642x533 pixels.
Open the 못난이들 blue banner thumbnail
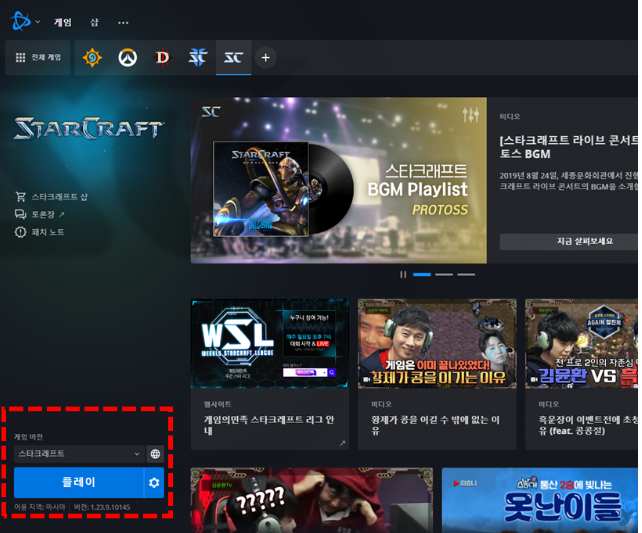(x=540, y=500)
